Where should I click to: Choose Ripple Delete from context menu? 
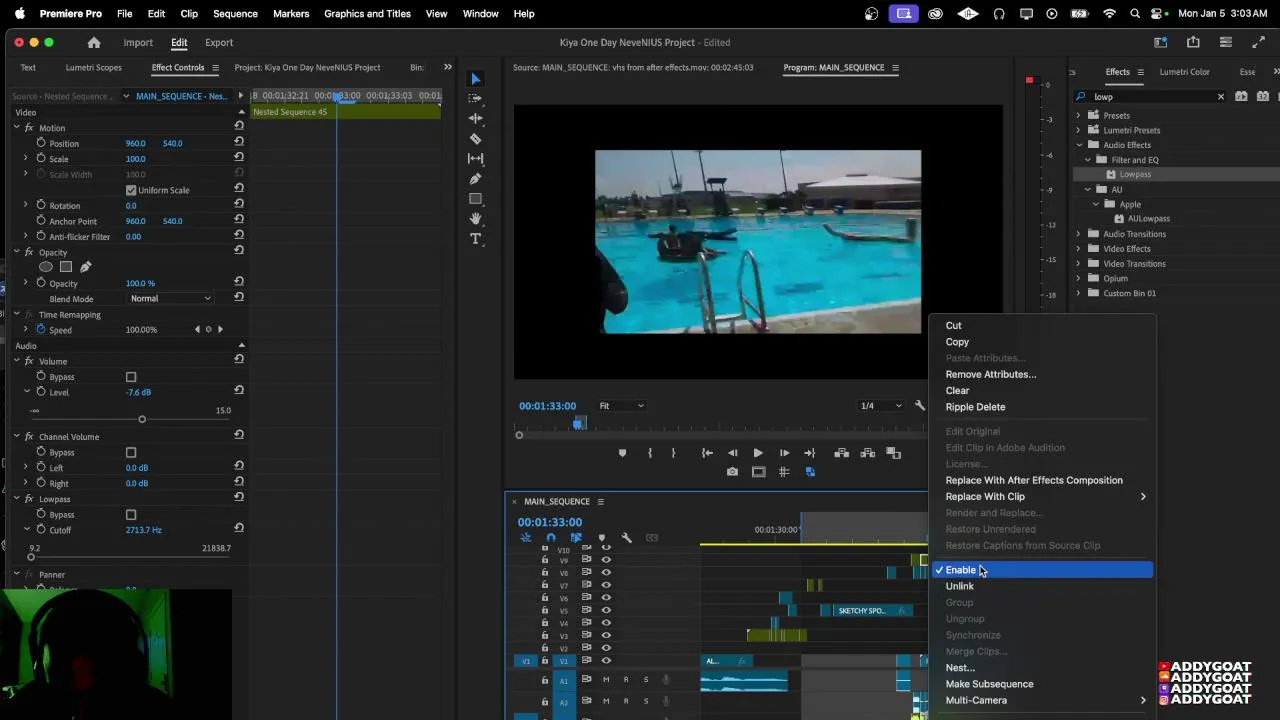tap(975, 407)
